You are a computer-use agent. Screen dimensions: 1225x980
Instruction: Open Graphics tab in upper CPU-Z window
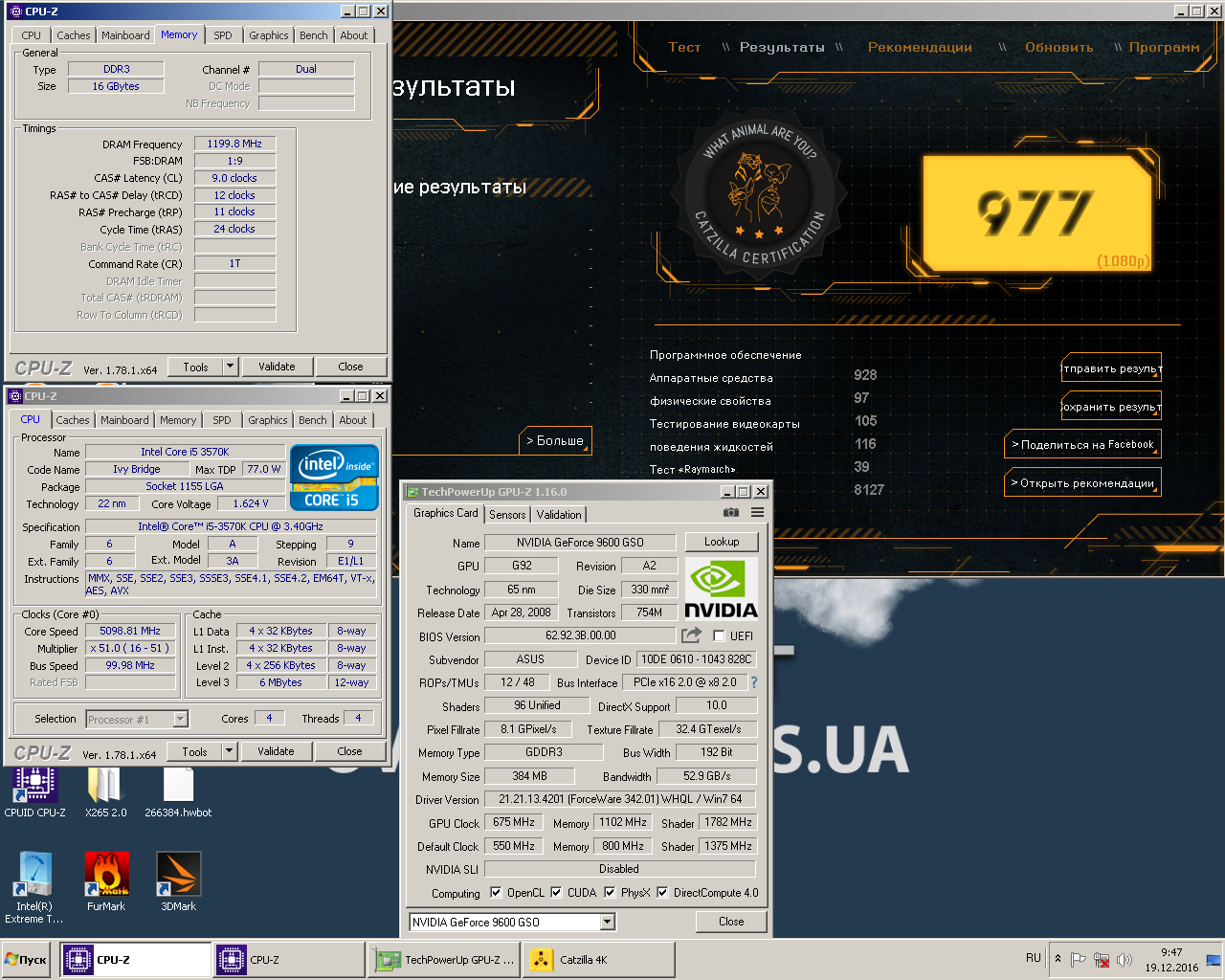[269, 35]
